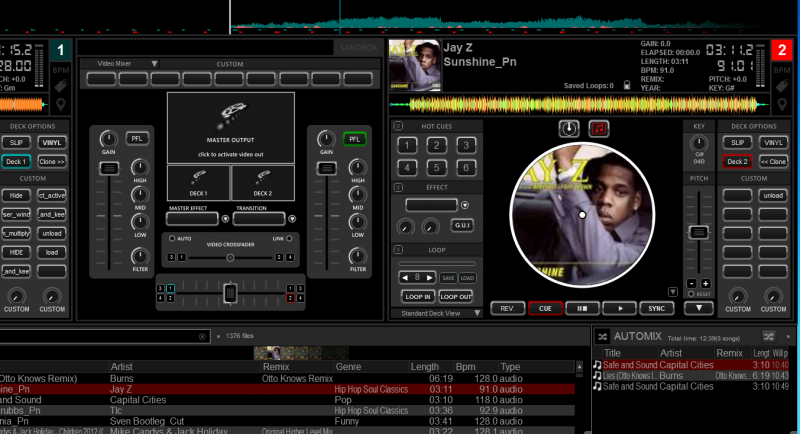Click the shuffle icon at automix right edge
This screenshot has width=800, height=434.
[769, 336]
